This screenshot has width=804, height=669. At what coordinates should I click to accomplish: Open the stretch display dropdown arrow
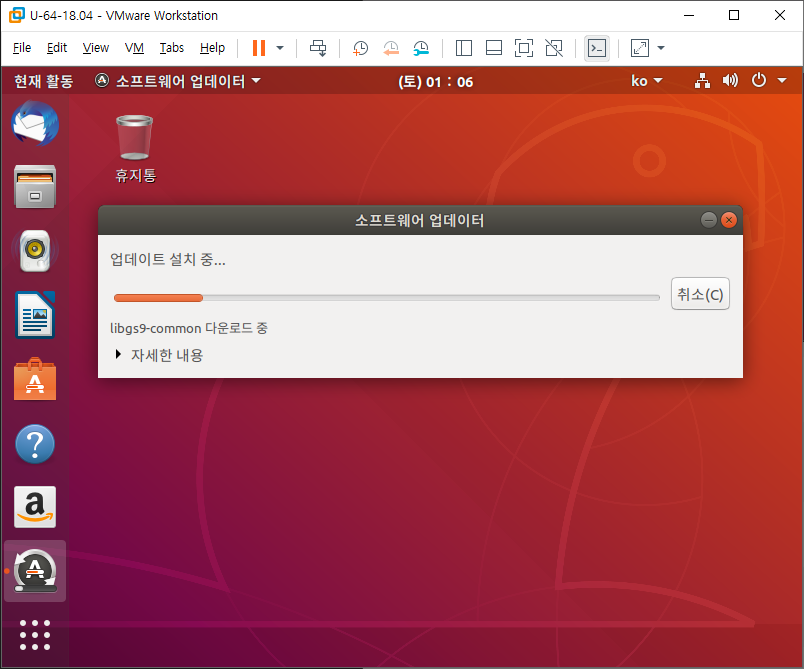(661, 48)
